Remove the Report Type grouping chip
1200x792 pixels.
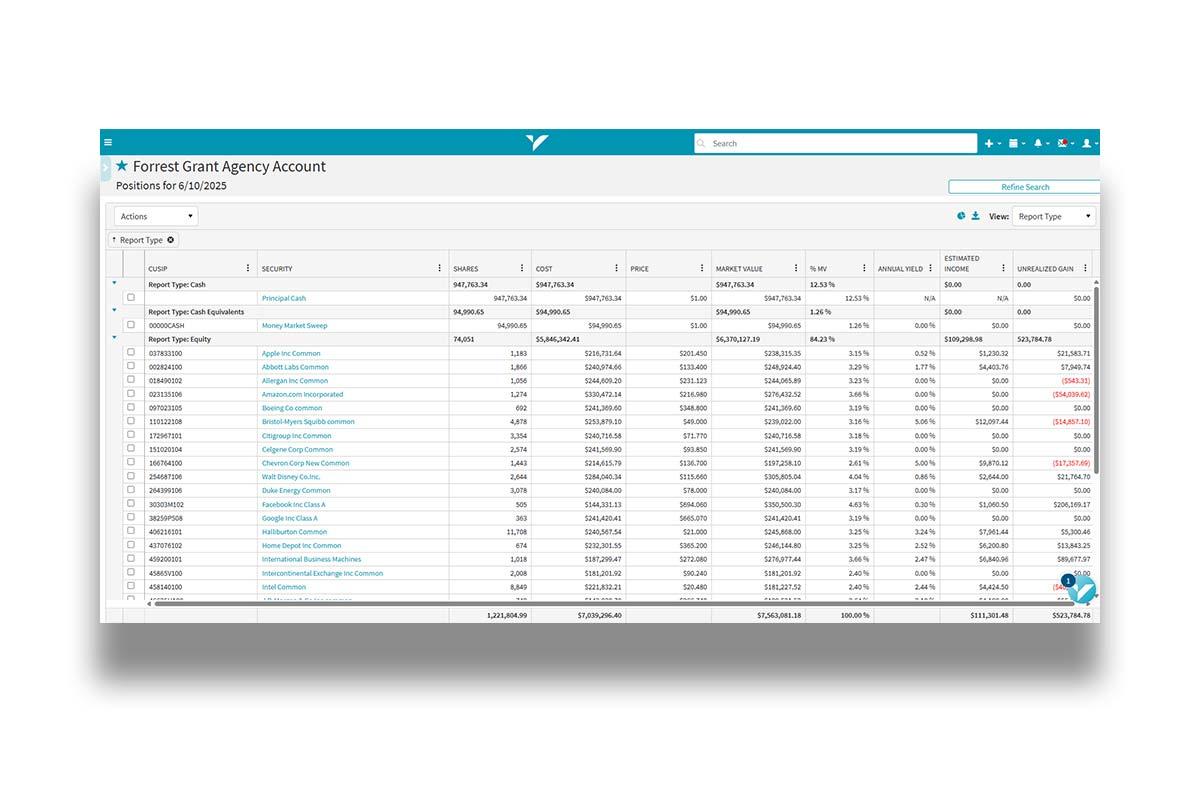pos(171,240)
